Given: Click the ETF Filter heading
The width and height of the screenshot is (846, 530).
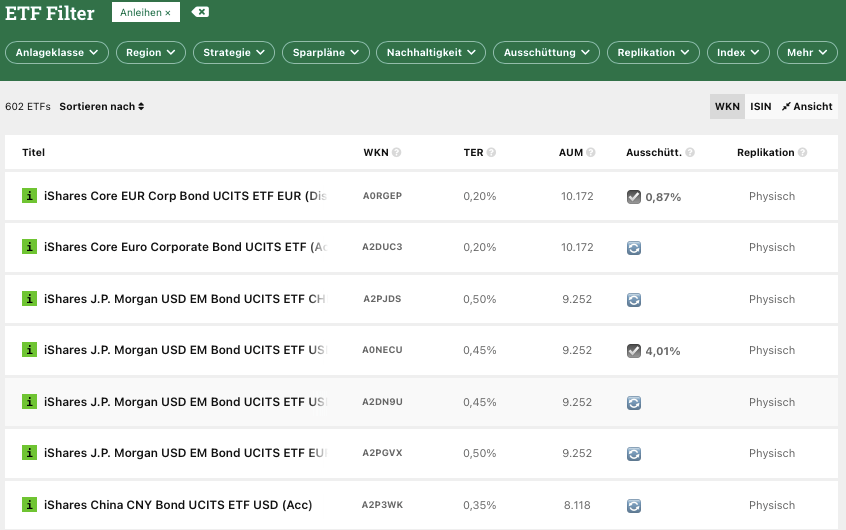Looking at the screenshot, I should (x=50, y=13).
